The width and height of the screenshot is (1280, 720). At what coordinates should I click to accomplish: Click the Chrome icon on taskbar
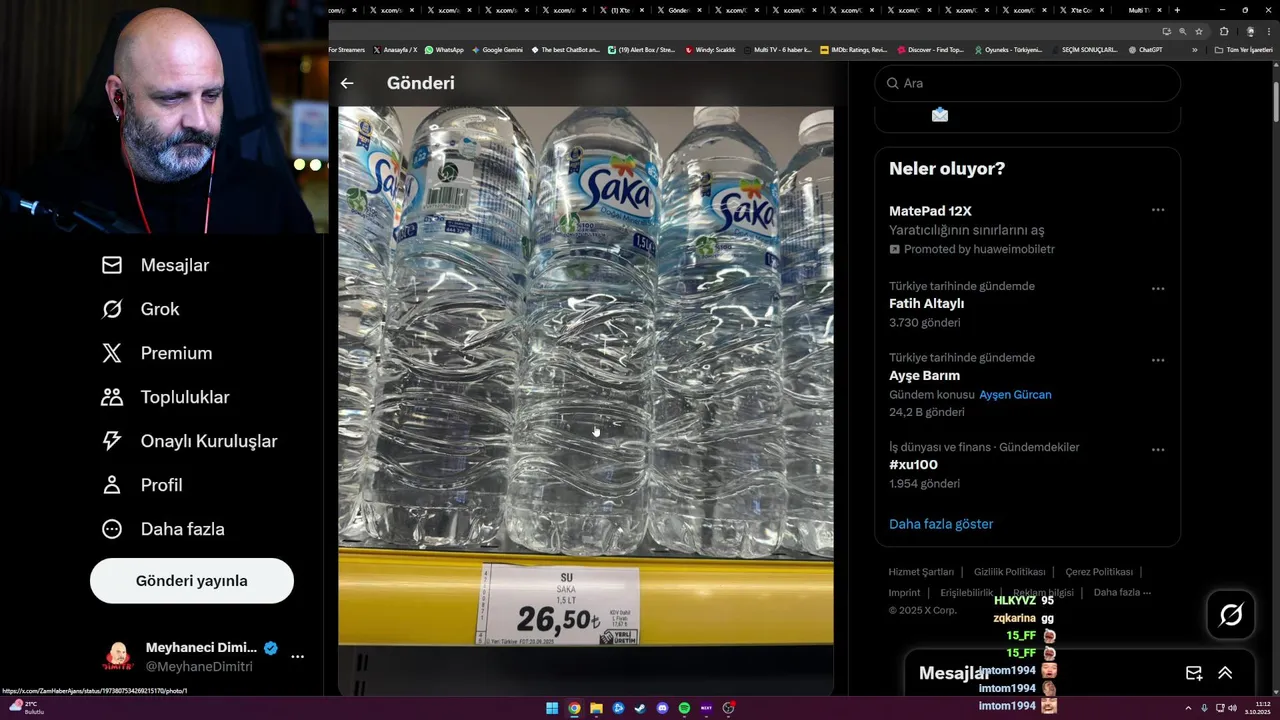coord(574,708)
